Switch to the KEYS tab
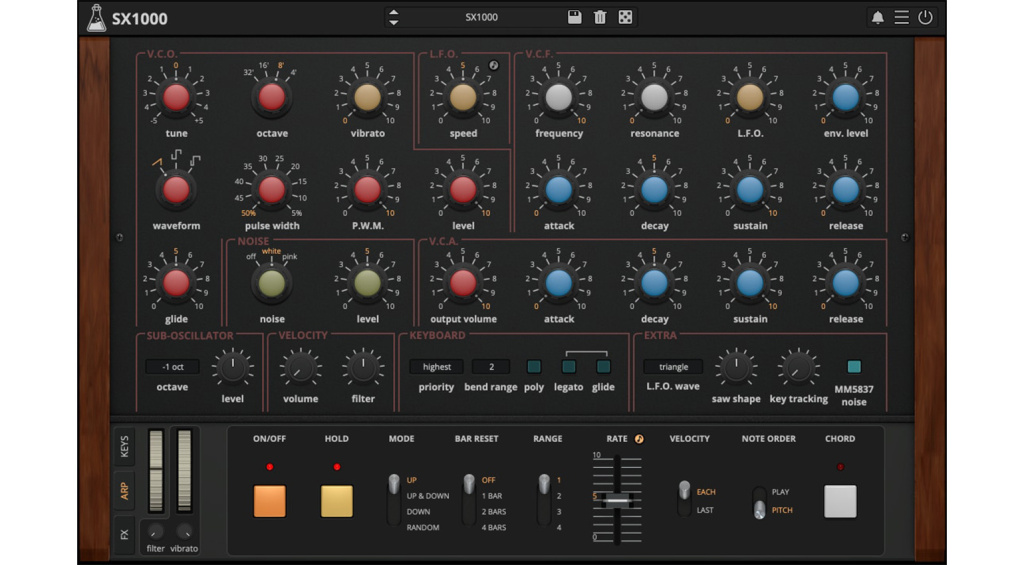This screenshot has width=1024, height=565. pyautogui.click(x=124, y=447)
